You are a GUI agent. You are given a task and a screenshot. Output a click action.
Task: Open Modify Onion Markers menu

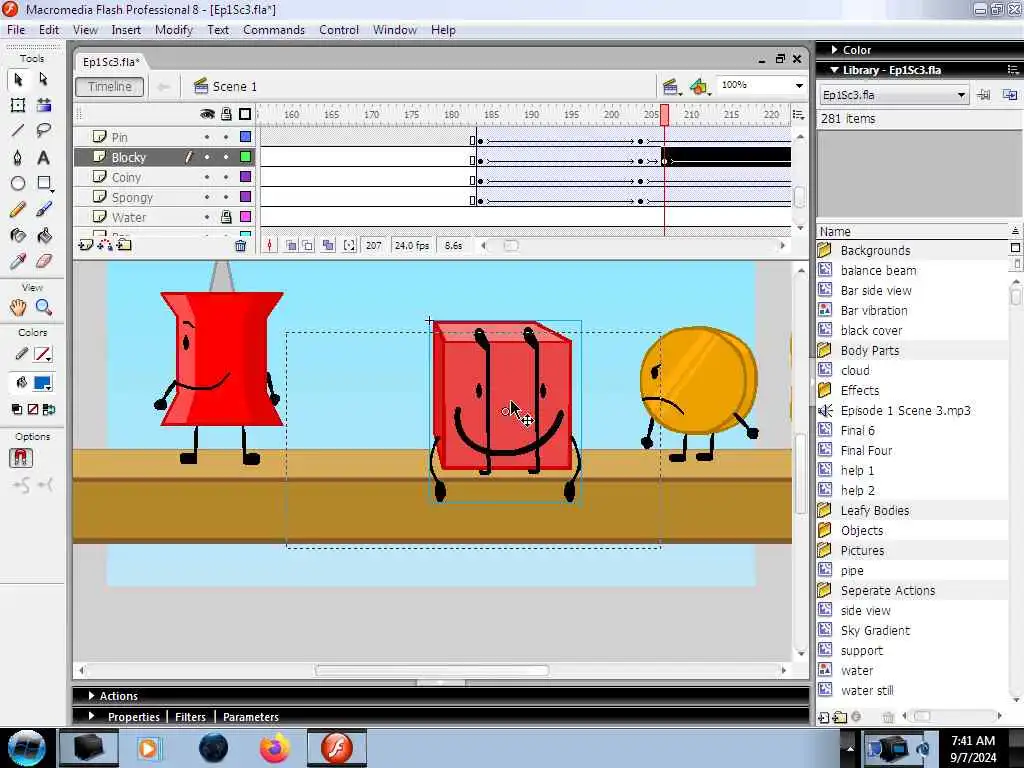pyautogui.click(x=349, y=246)
